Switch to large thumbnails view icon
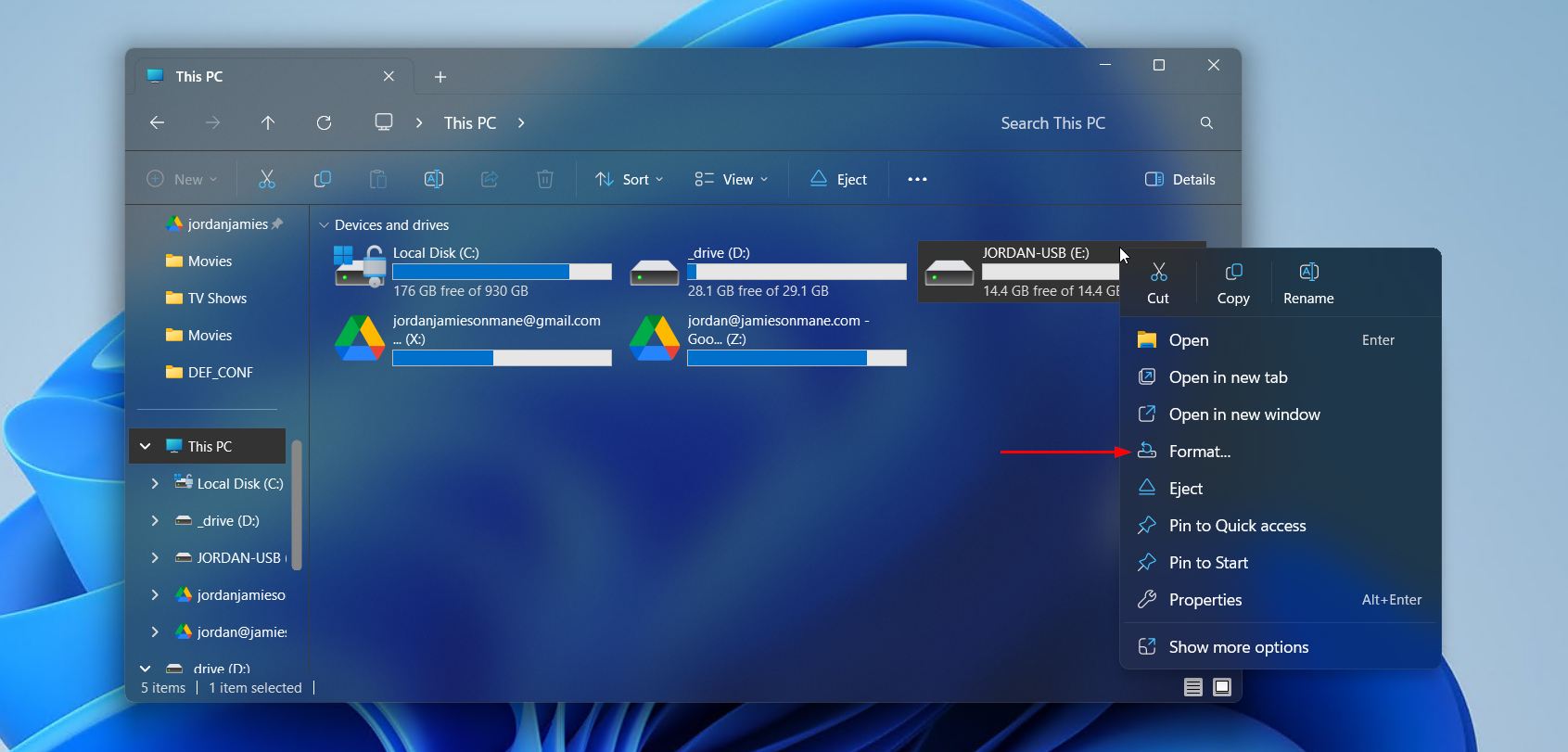This screenshot has height=752, width=1568. (1222, 687)
